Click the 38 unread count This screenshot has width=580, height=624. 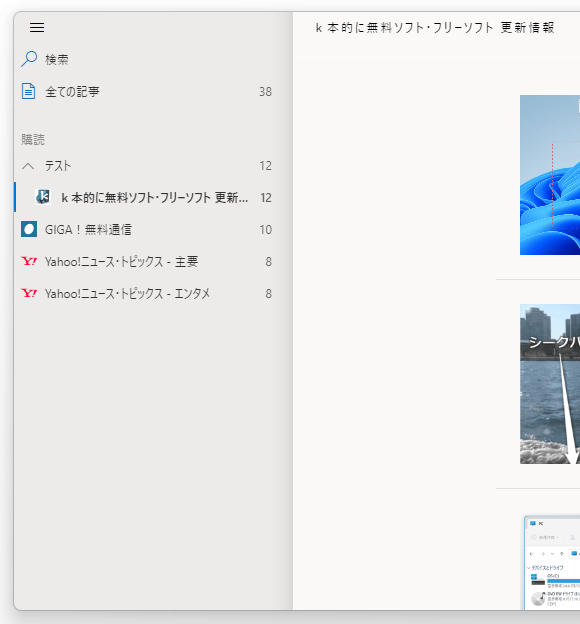click(266, 92)
